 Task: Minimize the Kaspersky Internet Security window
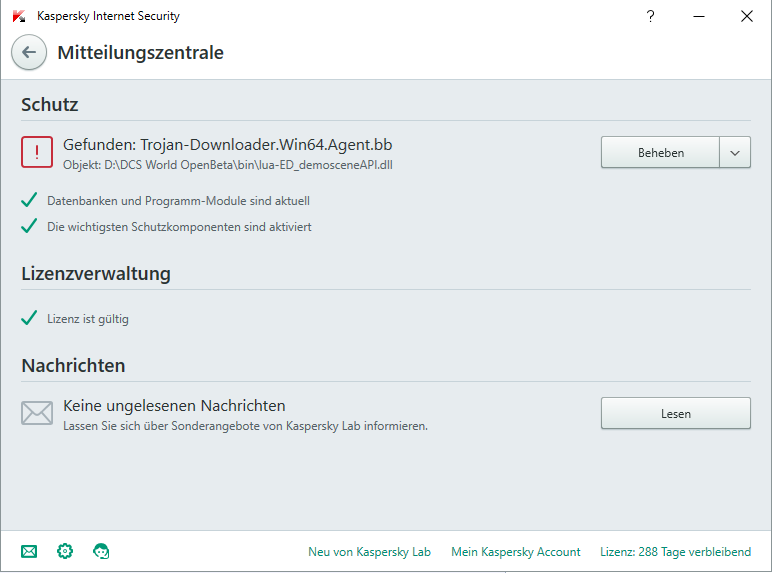(x=699, y=16)
